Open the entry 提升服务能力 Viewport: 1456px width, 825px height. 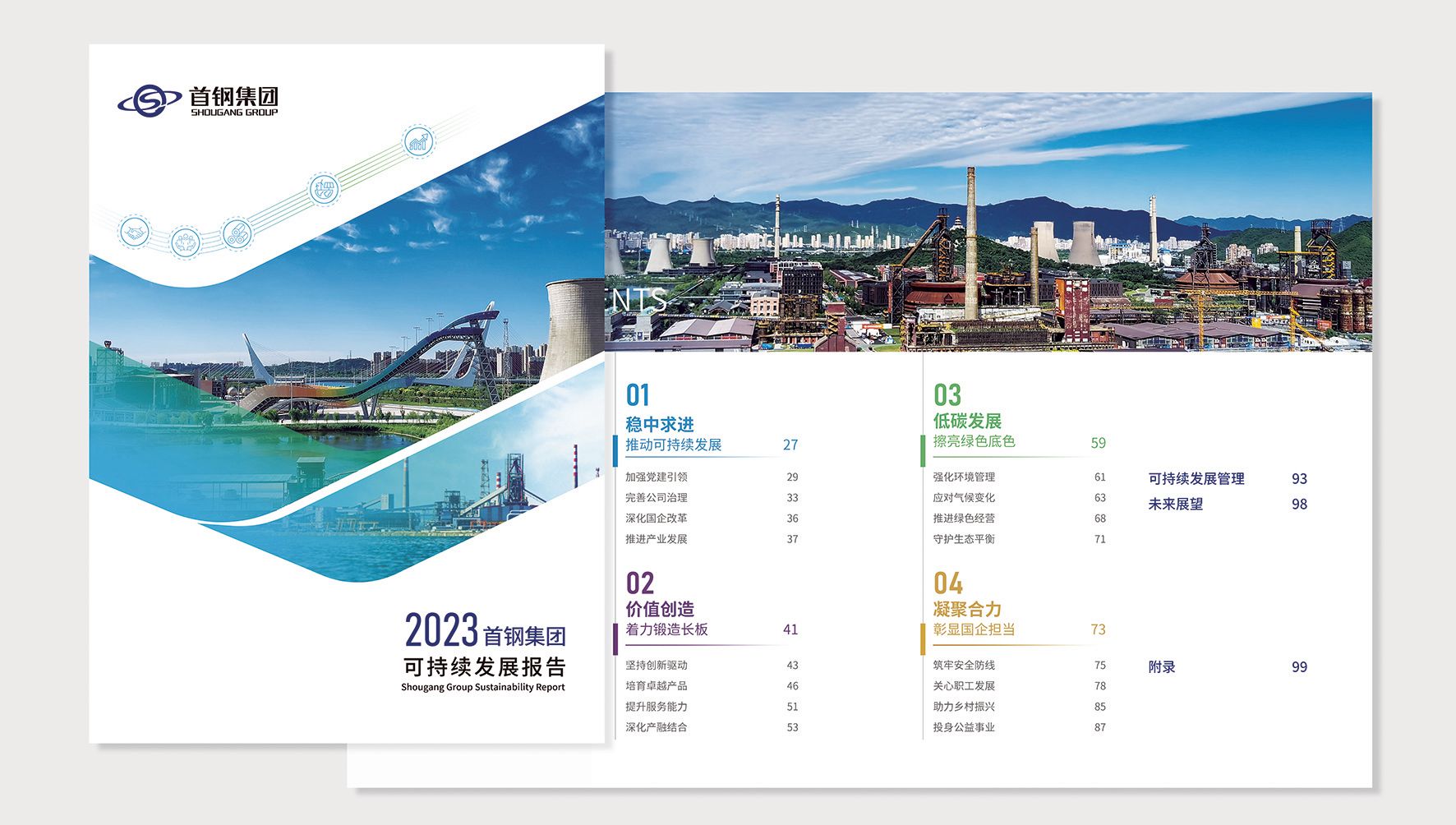coord(657,706)
